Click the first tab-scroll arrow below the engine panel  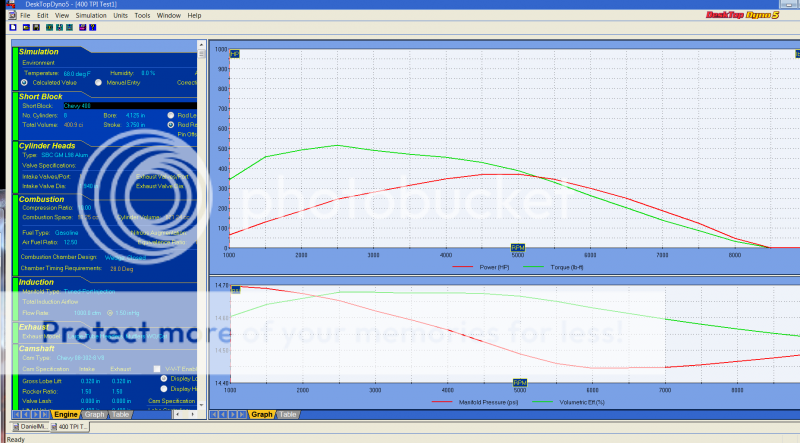click(x=17, y=414)
